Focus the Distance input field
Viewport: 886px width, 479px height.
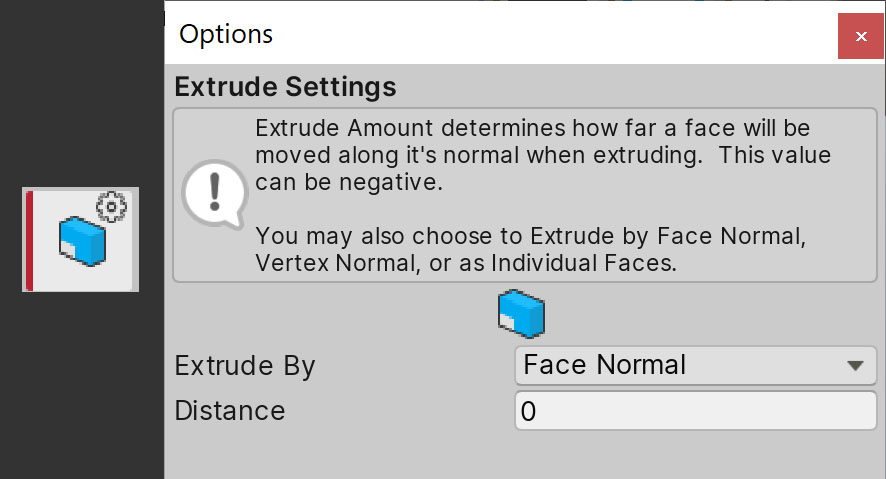[695, 411]
